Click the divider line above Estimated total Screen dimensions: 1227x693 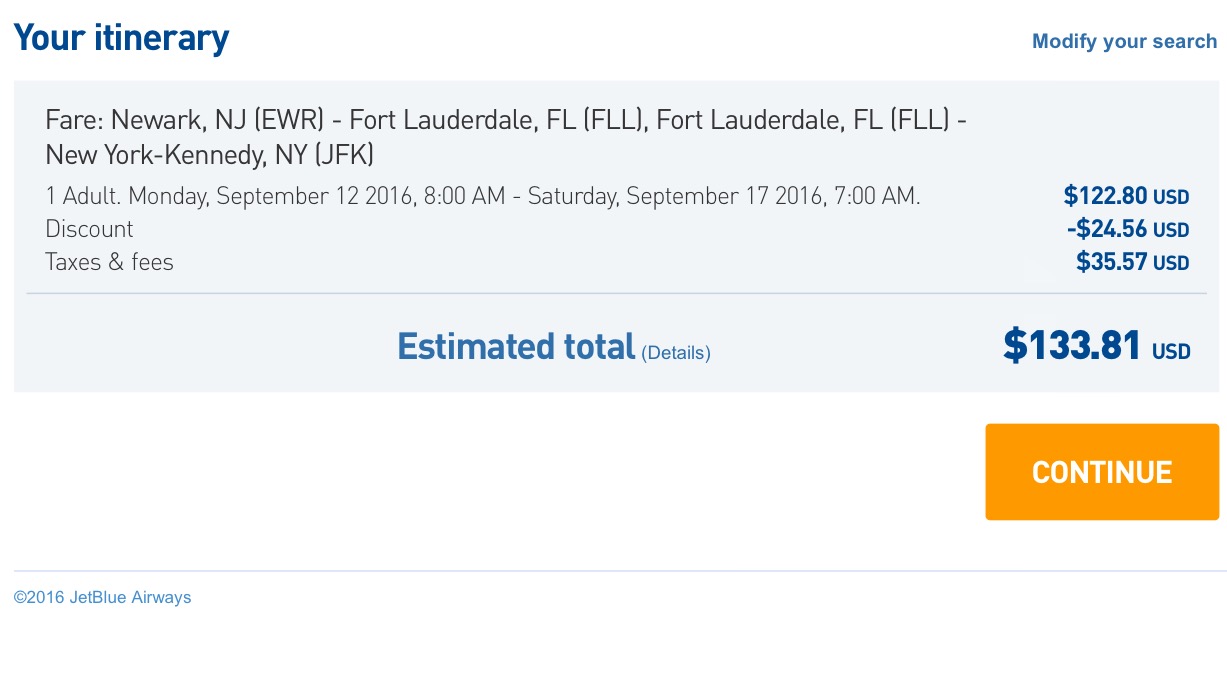[615, 293]
